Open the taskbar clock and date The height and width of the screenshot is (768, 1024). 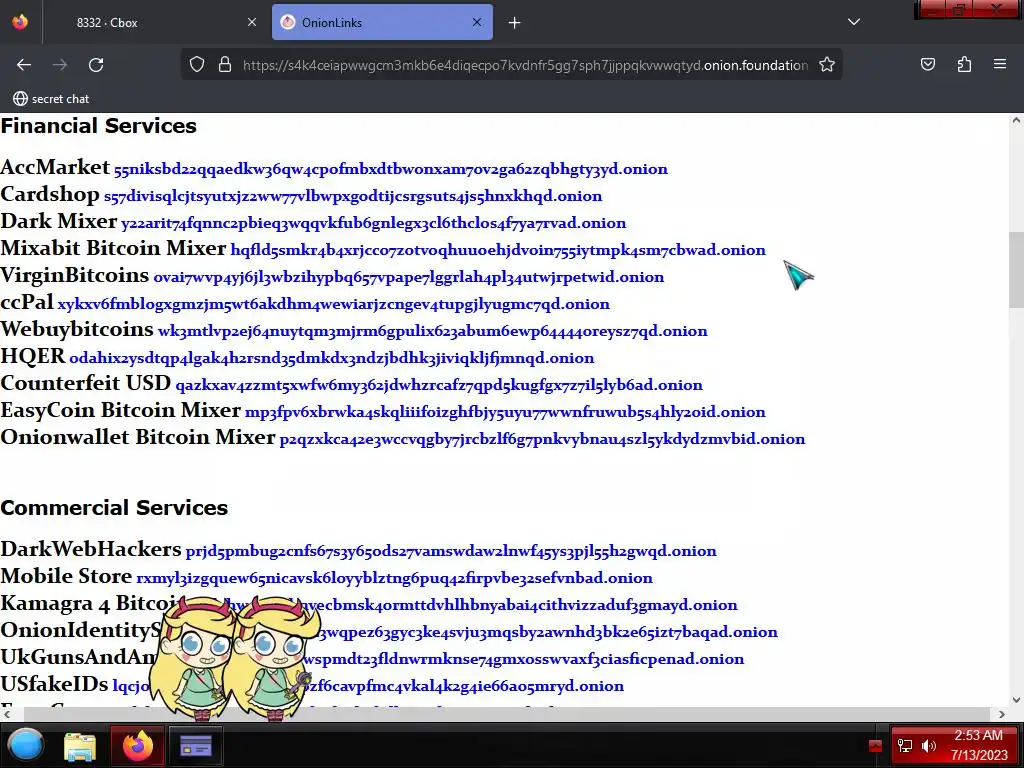pyautogui.click(x=979, y=745)
